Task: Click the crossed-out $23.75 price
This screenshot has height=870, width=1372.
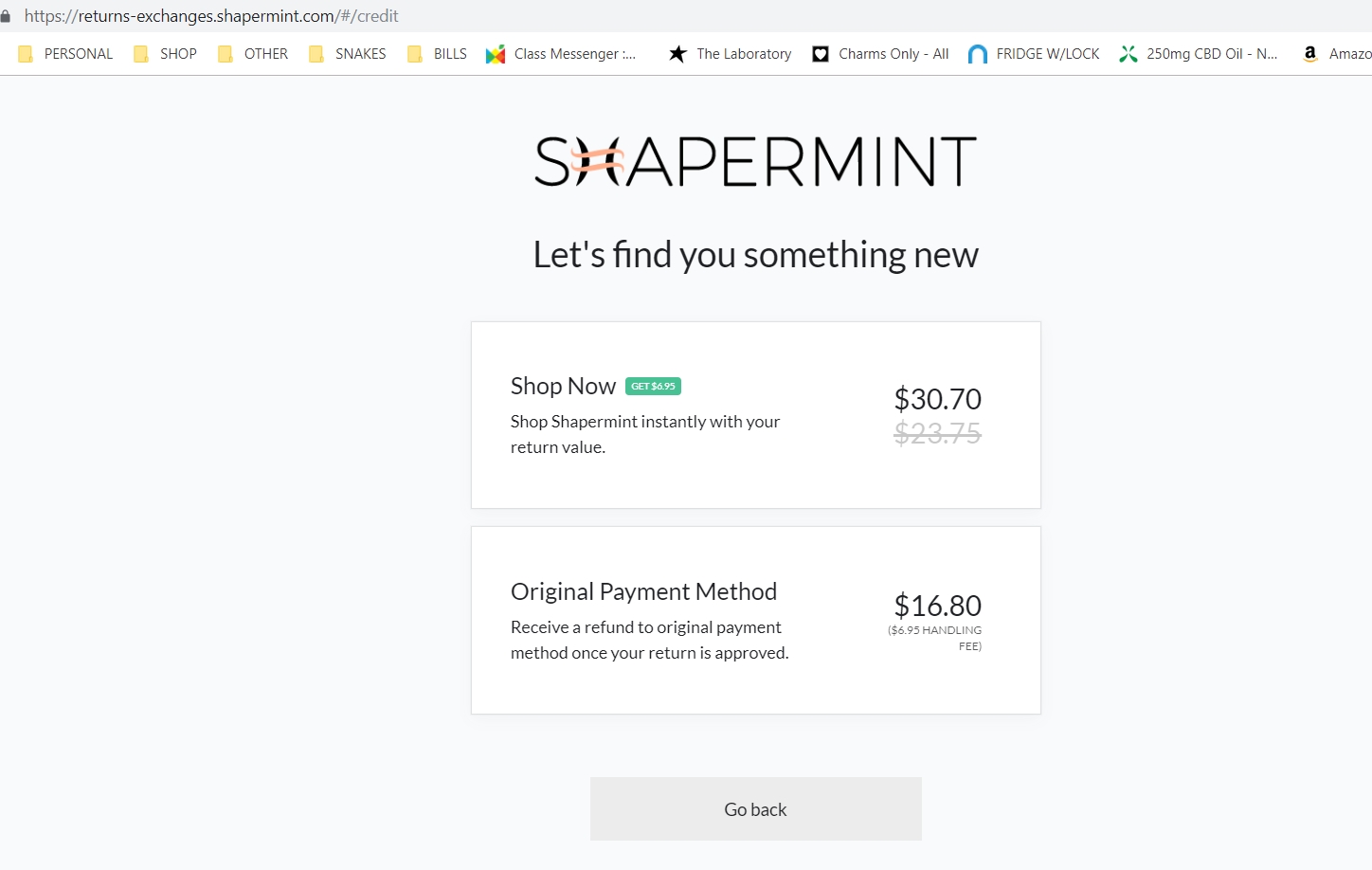Action: 937,434
